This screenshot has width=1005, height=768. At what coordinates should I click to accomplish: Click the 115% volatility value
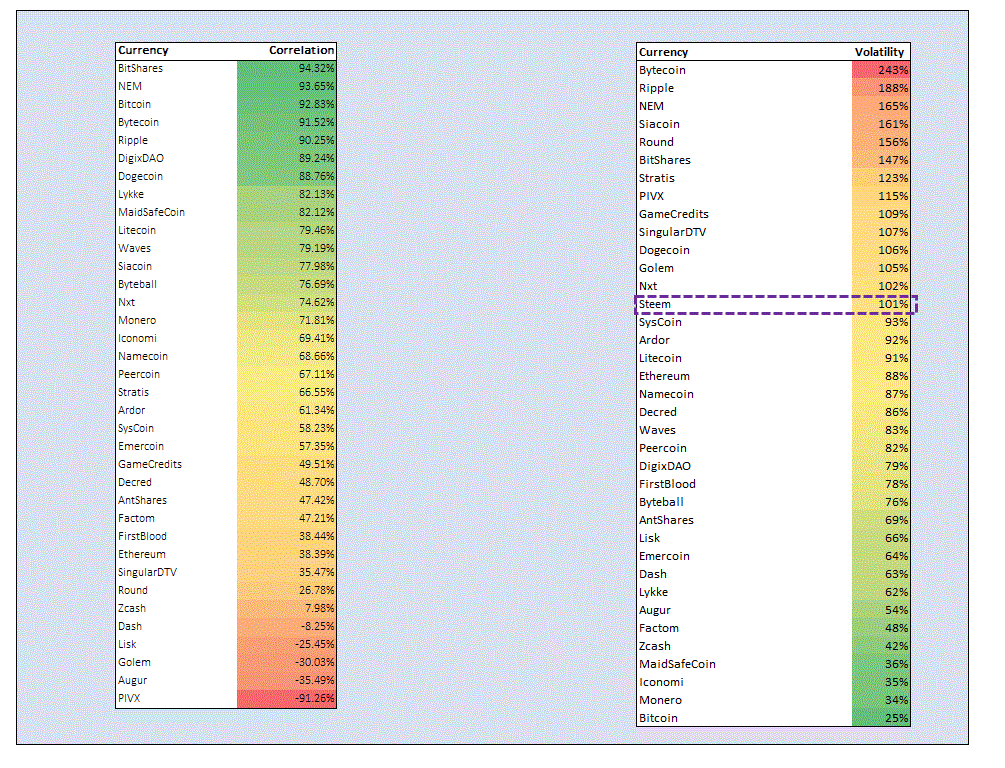point(893,196)
